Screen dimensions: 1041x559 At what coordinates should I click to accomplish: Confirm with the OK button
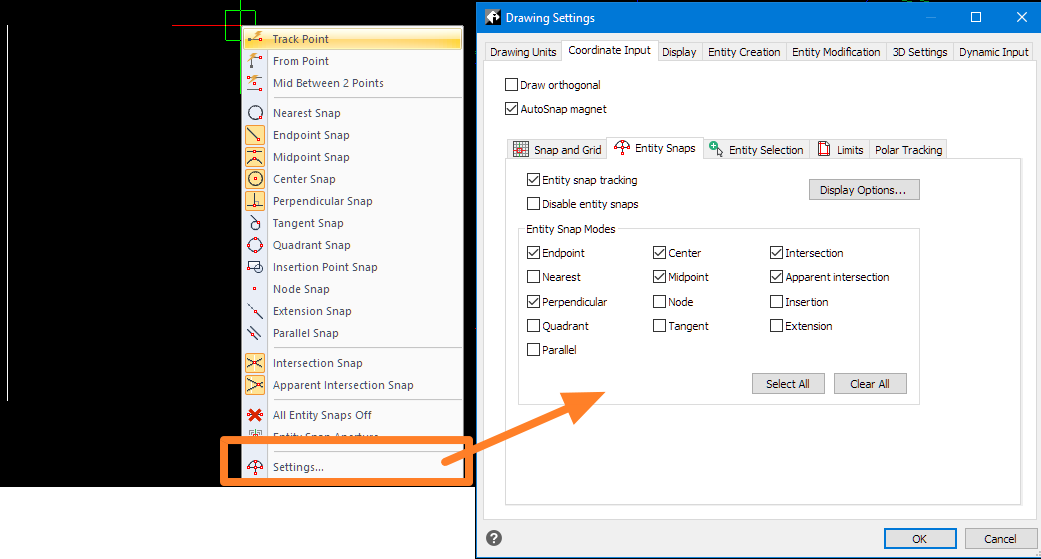pos(920,538)
